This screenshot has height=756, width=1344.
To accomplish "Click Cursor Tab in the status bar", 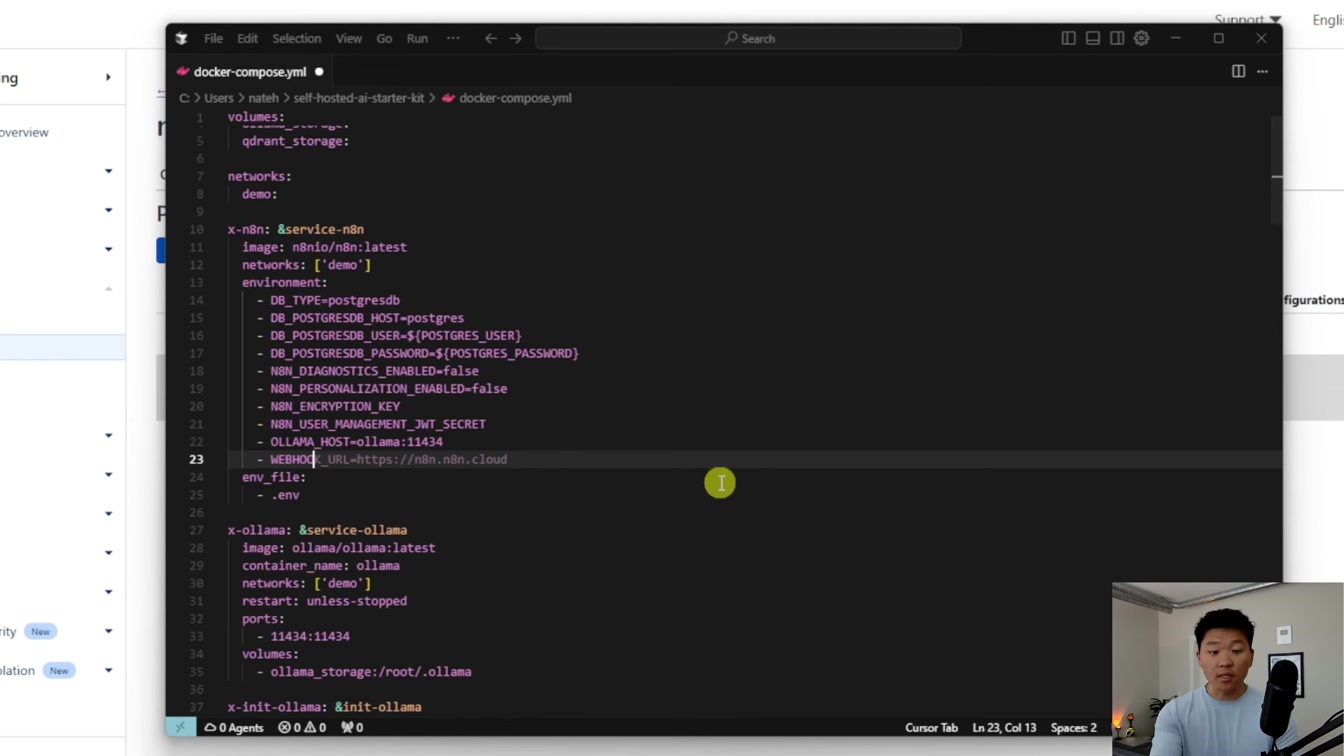I will [x=931, y=727].
